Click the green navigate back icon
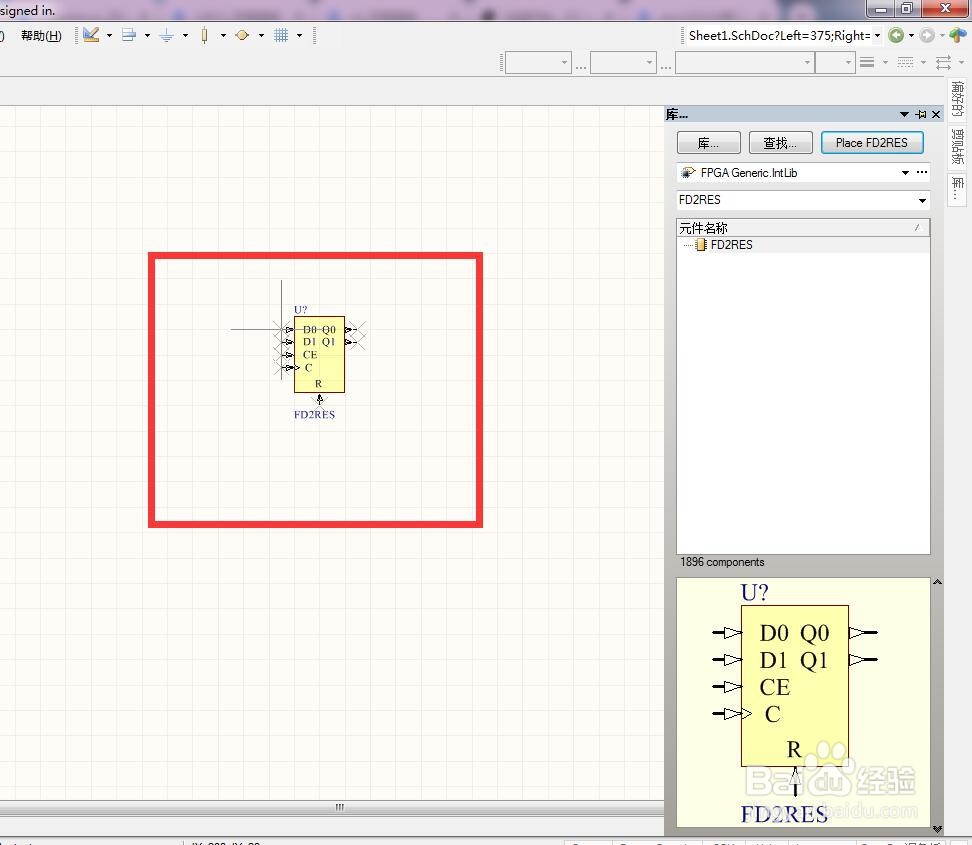The image size is (972, 845). (x=896, y=35)
